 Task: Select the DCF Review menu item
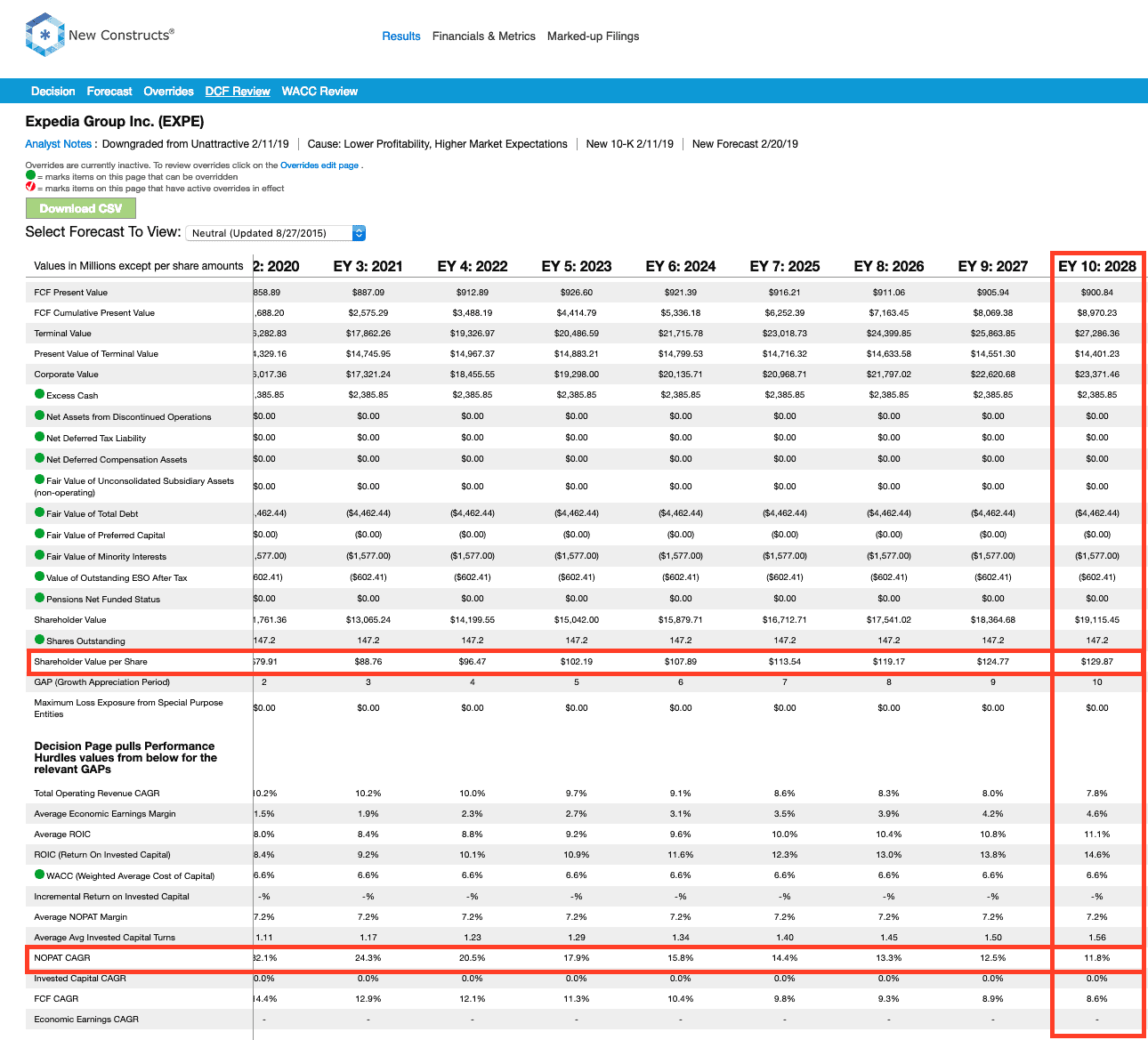click(x=238, y=91)
